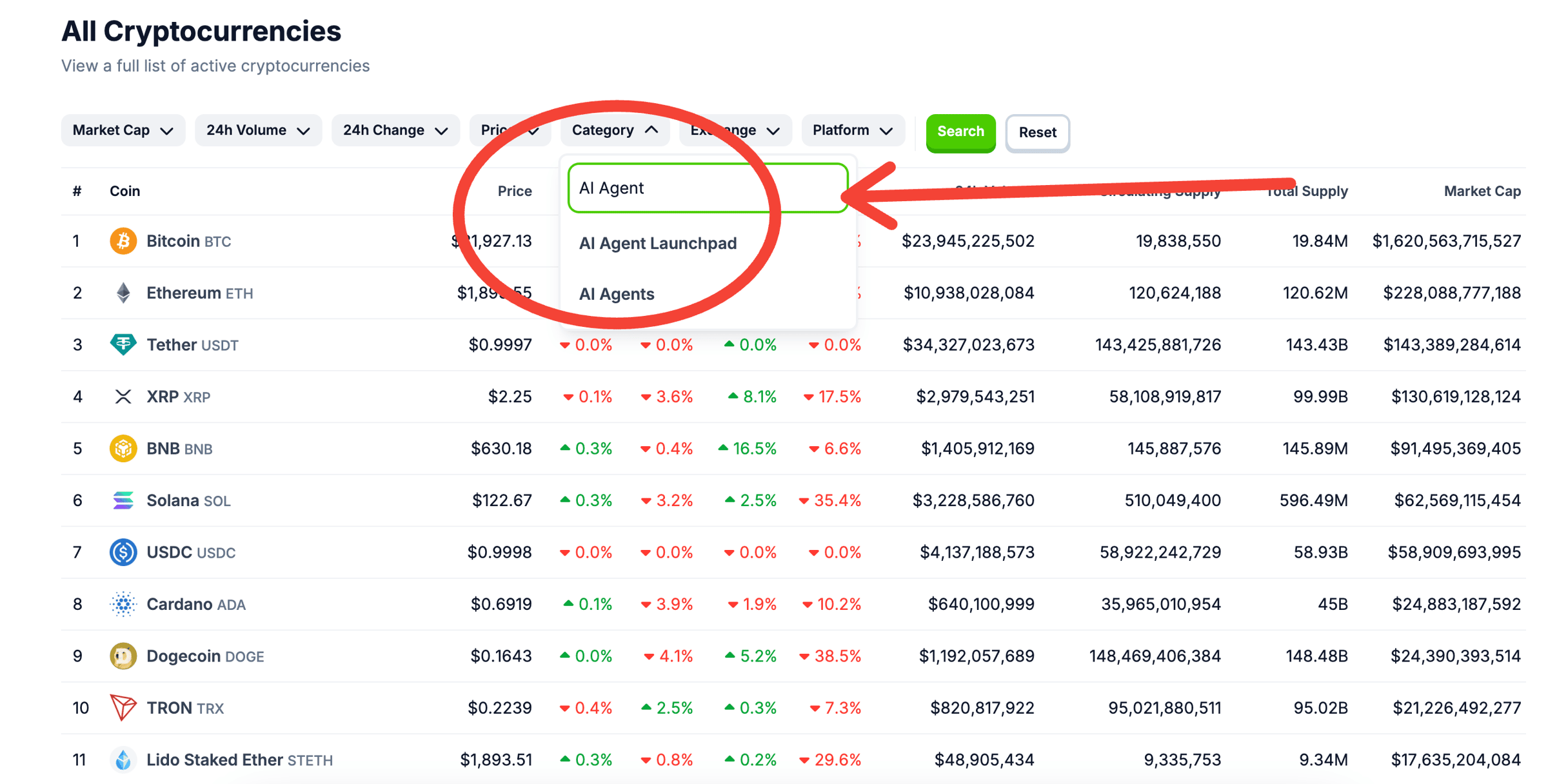This screenshot has height=784, width=1548.
Task: Open the USDC coin link
Action: click(x=191, y=553)
